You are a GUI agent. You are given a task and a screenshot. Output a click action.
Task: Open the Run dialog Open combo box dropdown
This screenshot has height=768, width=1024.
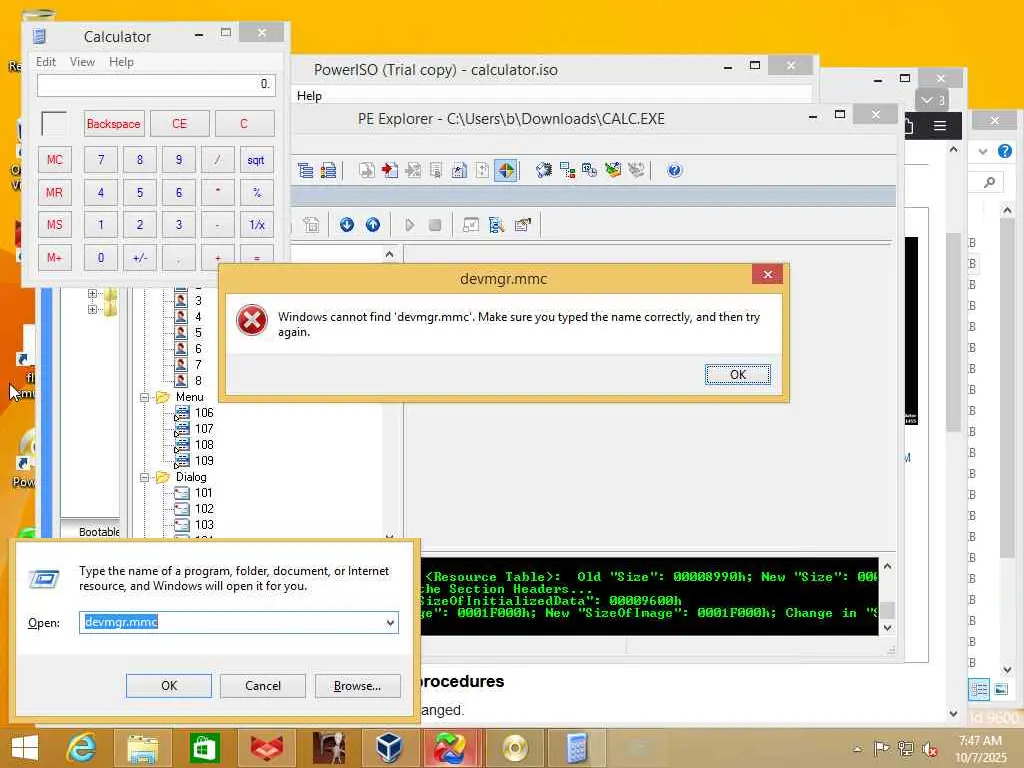click(x=390, y=623)
